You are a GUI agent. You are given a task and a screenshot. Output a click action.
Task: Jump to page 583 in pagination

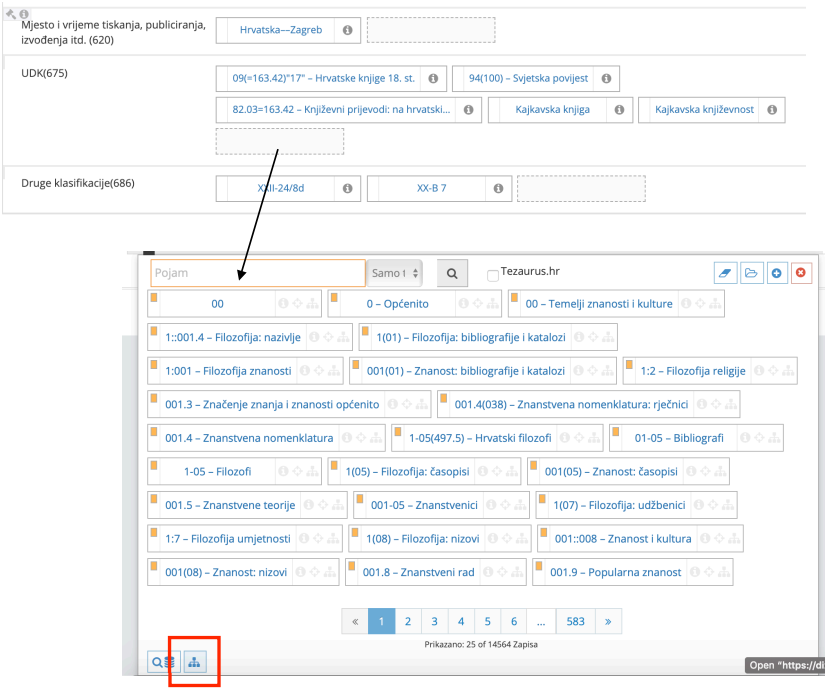575,621
